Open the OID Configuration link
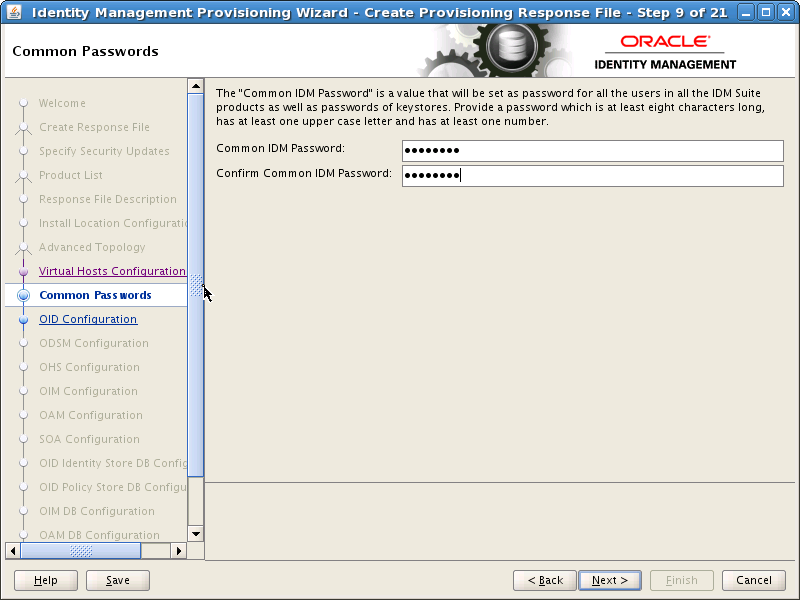The image size is (800, 600). [x=87, y=319]
